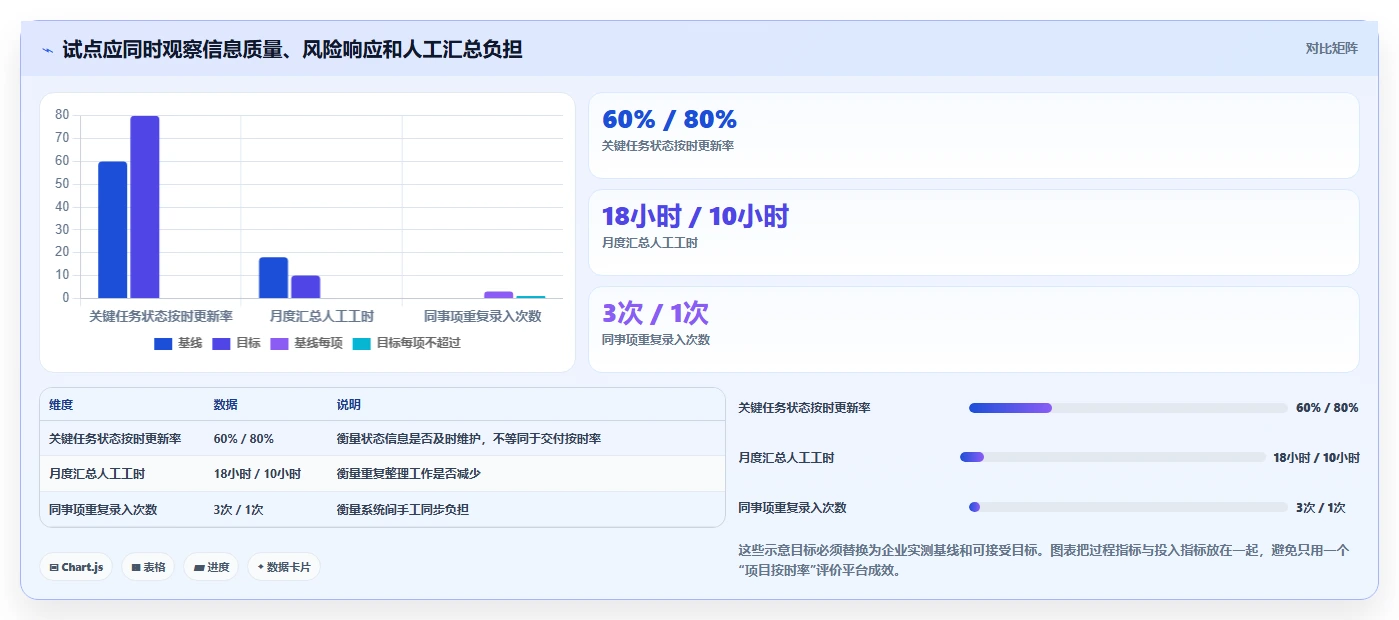Click table cell 关键任务状态按时更新率

point(115,439)
